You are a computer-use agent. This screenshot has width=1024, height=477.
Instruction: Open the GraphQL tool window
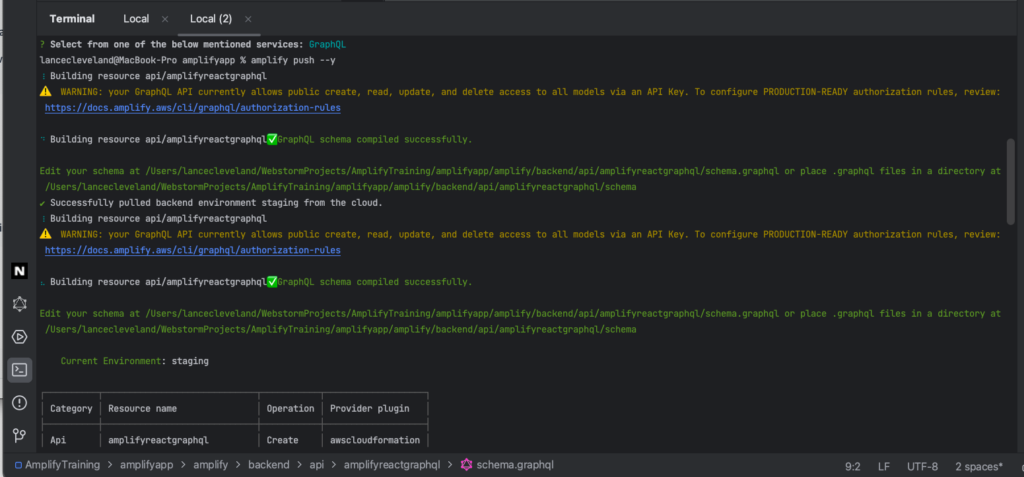point(19,303)
